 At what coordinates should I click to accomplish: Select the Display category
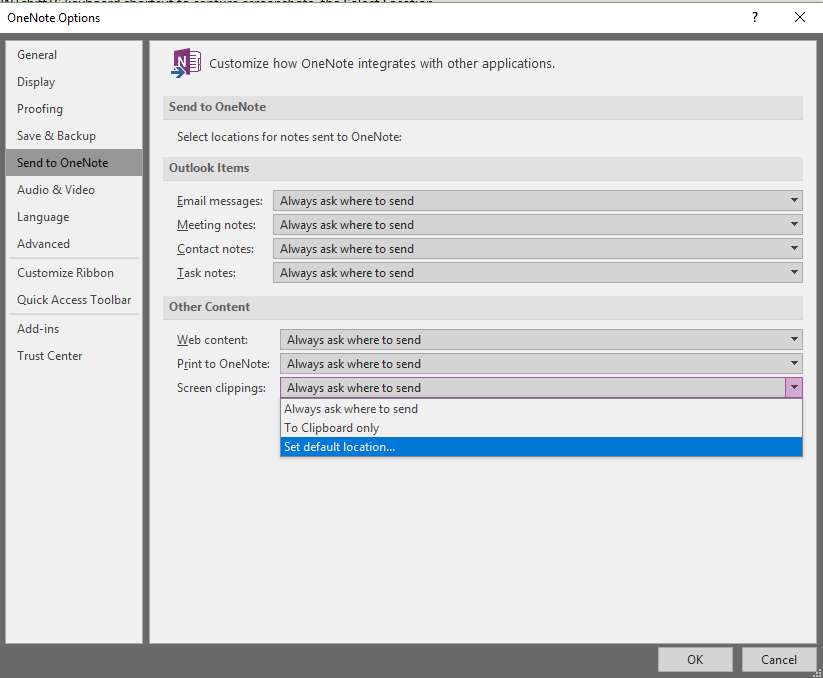pyautogui.click(x=74, y=82)
